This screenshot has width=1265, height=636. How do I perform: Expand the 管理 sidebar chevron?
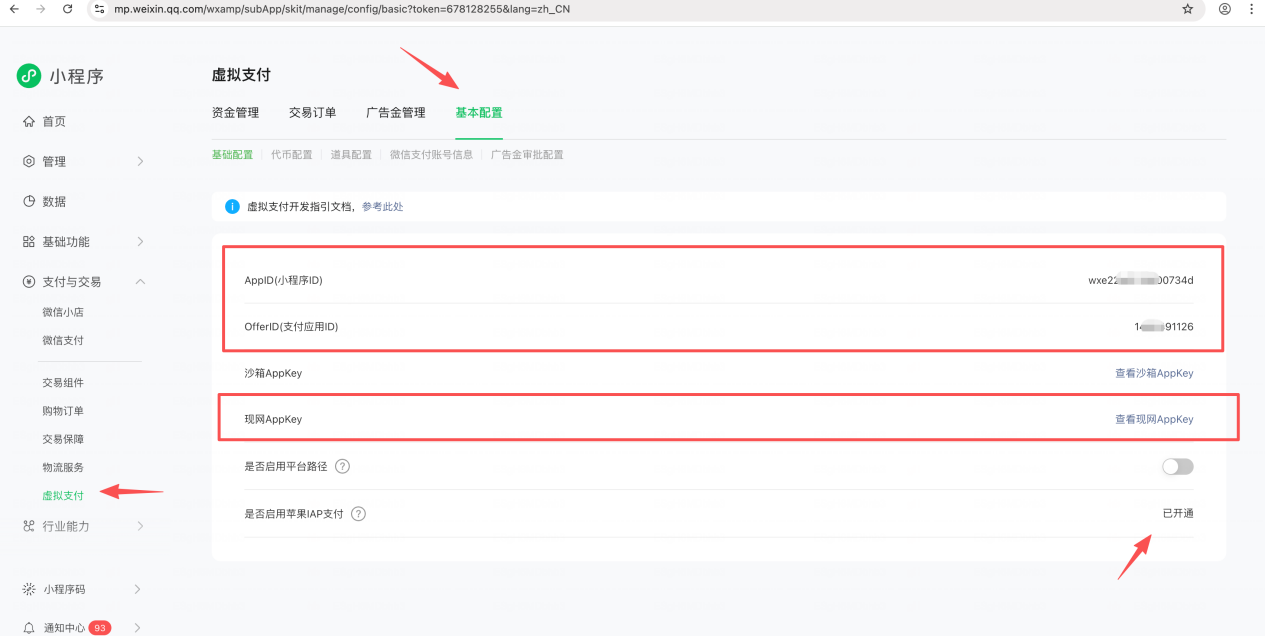[140, 161]
